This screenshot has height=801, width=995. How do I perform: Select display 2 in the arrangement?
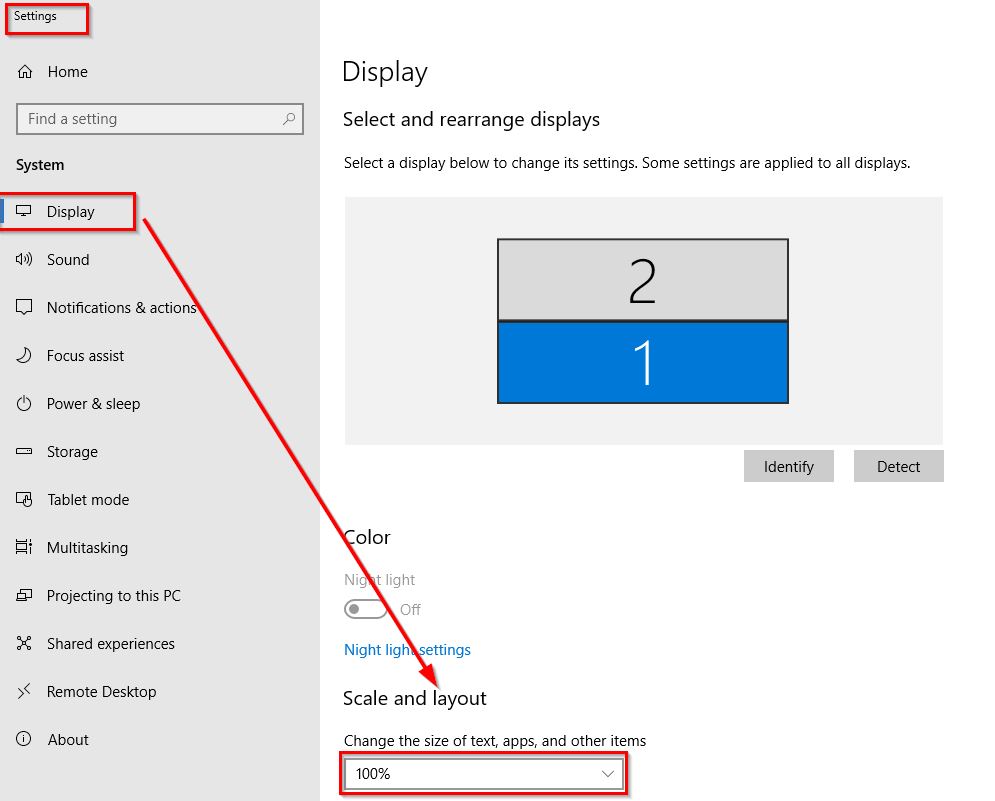point(643,280)
